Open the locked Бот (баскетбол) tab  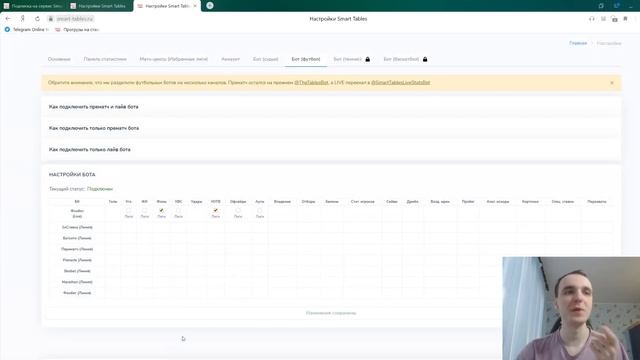405,59
